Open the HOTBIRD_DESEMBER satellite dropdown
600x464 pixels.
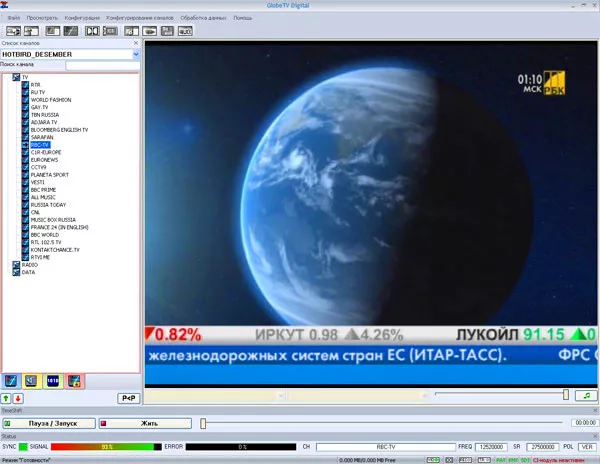(136, 55)
